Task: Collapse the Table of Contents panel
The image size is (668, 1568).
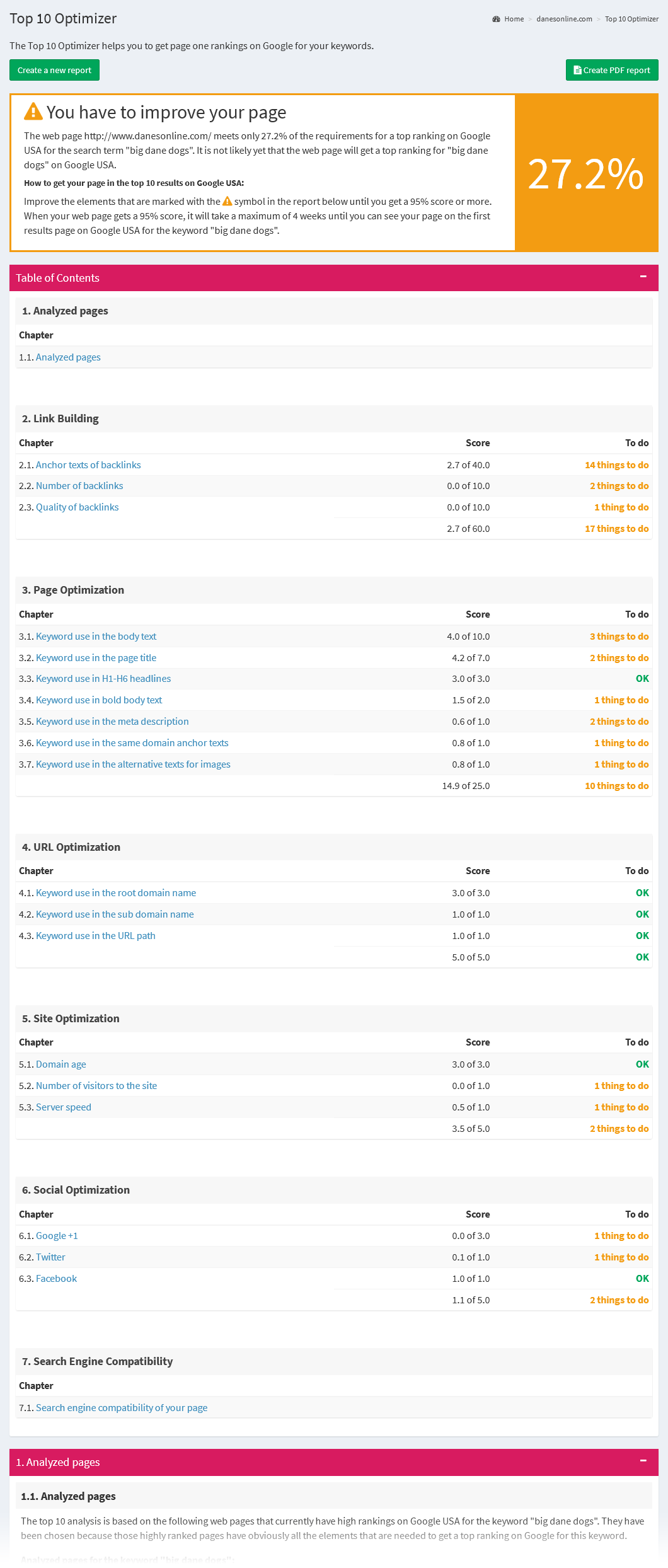Action: click(643, 277)
